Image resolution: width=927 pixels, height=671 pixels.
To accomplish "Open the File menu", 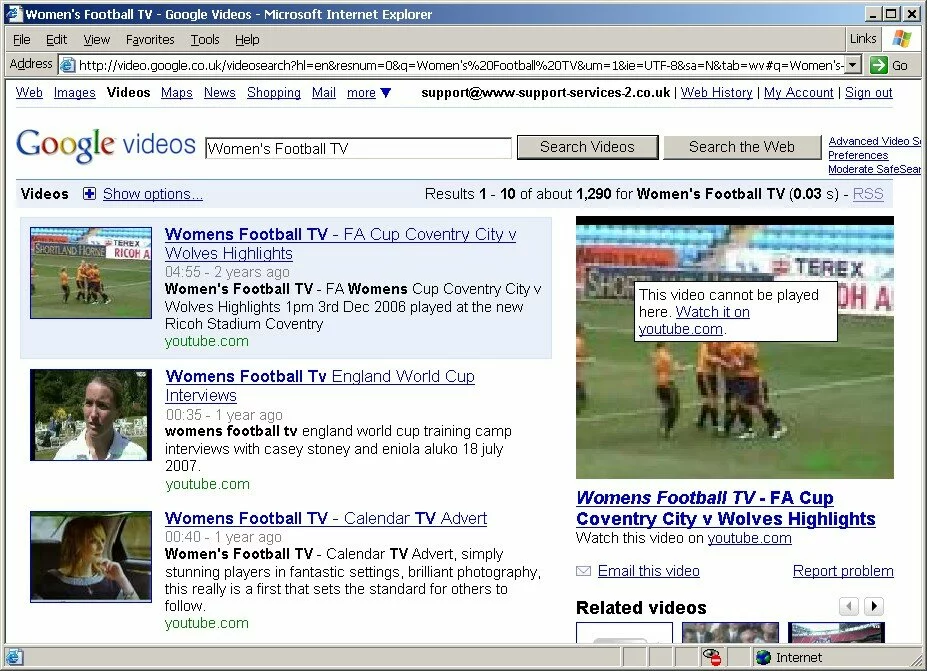I will tap(21, 40).
